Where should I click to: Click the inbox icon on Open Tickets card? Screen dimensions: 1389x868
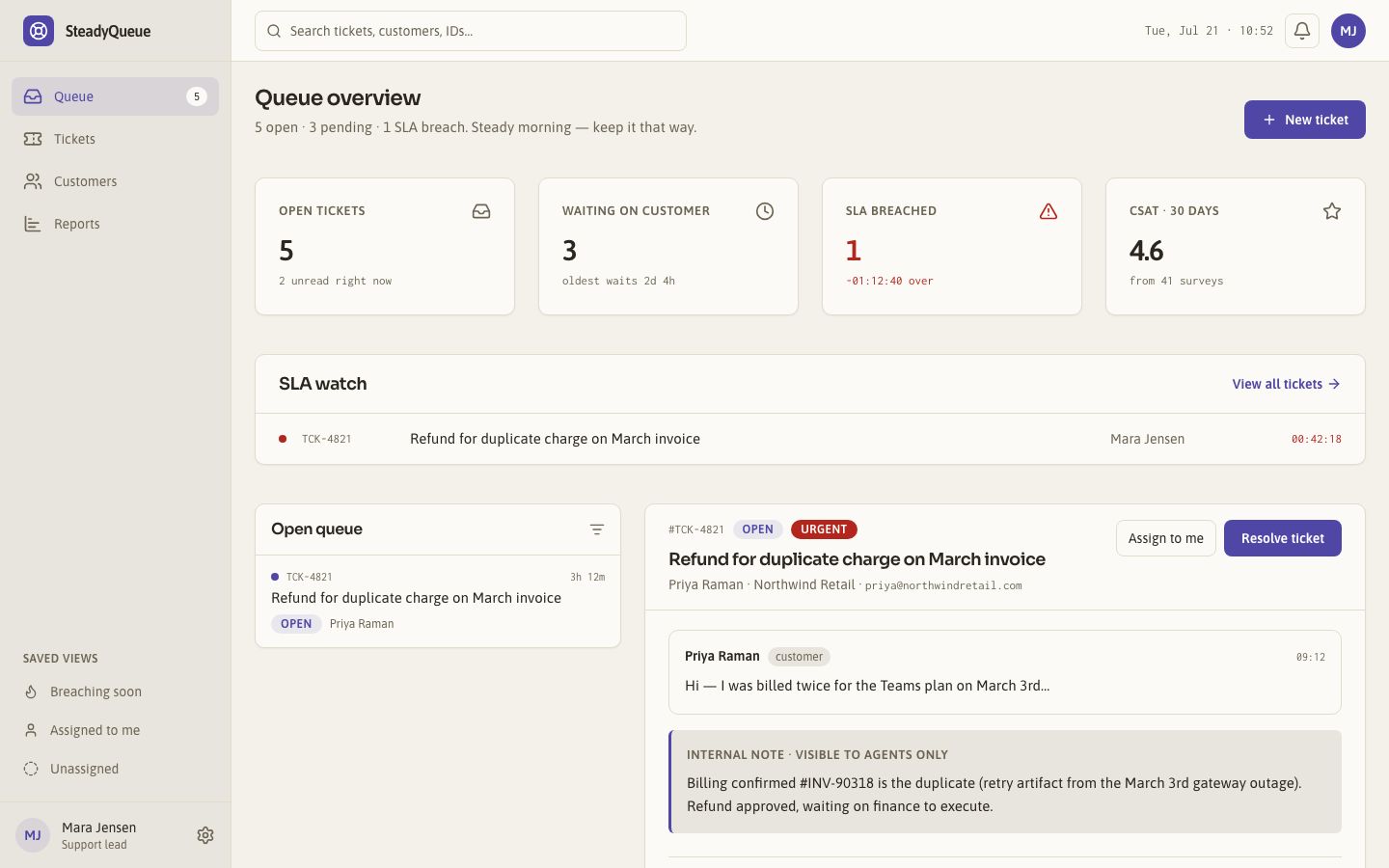tap(481, 211)
